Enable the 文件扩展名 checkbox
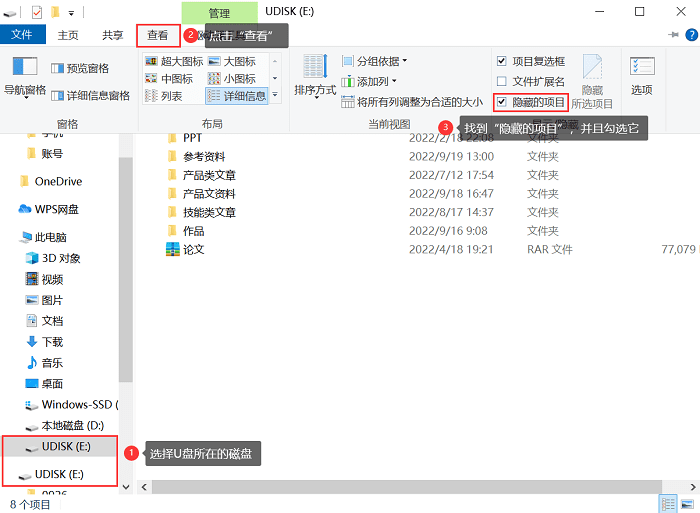The width and height of the screenshot is (700, 513). click(501, 81)
